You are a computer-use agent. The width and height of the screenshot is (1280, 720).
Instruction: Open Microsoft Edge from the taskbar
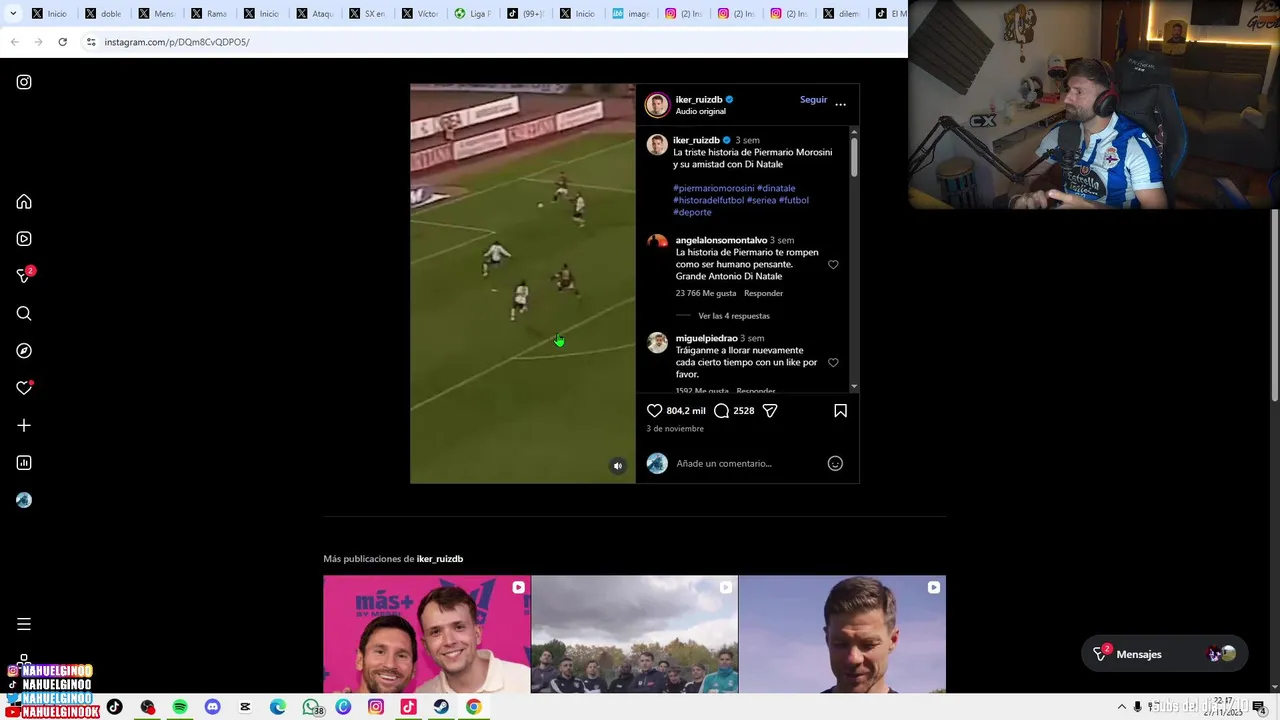click(278, 707)
